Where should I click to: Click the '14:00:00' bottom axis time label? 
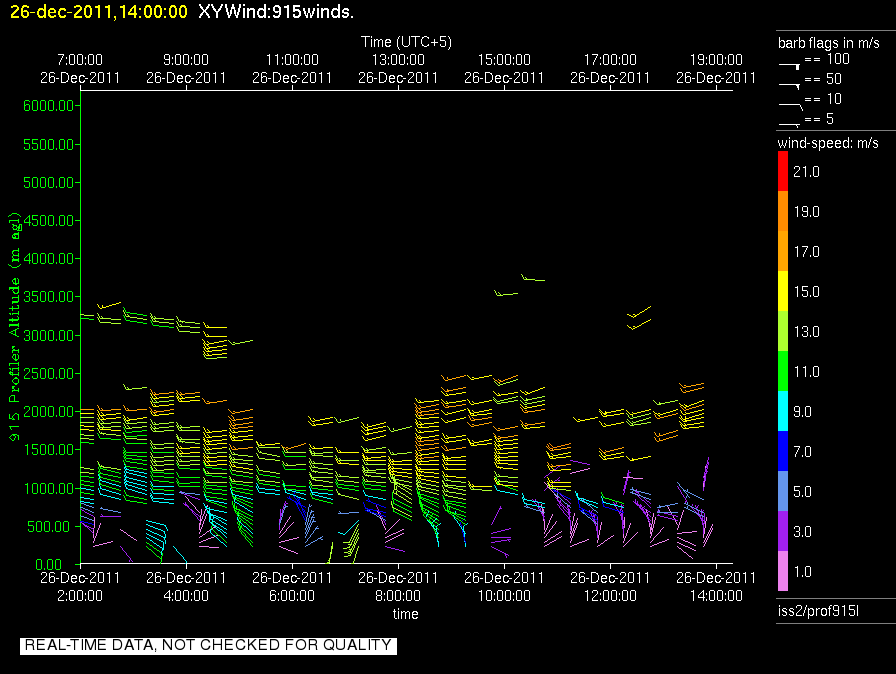pyautogui.click(x=716, y=596)
